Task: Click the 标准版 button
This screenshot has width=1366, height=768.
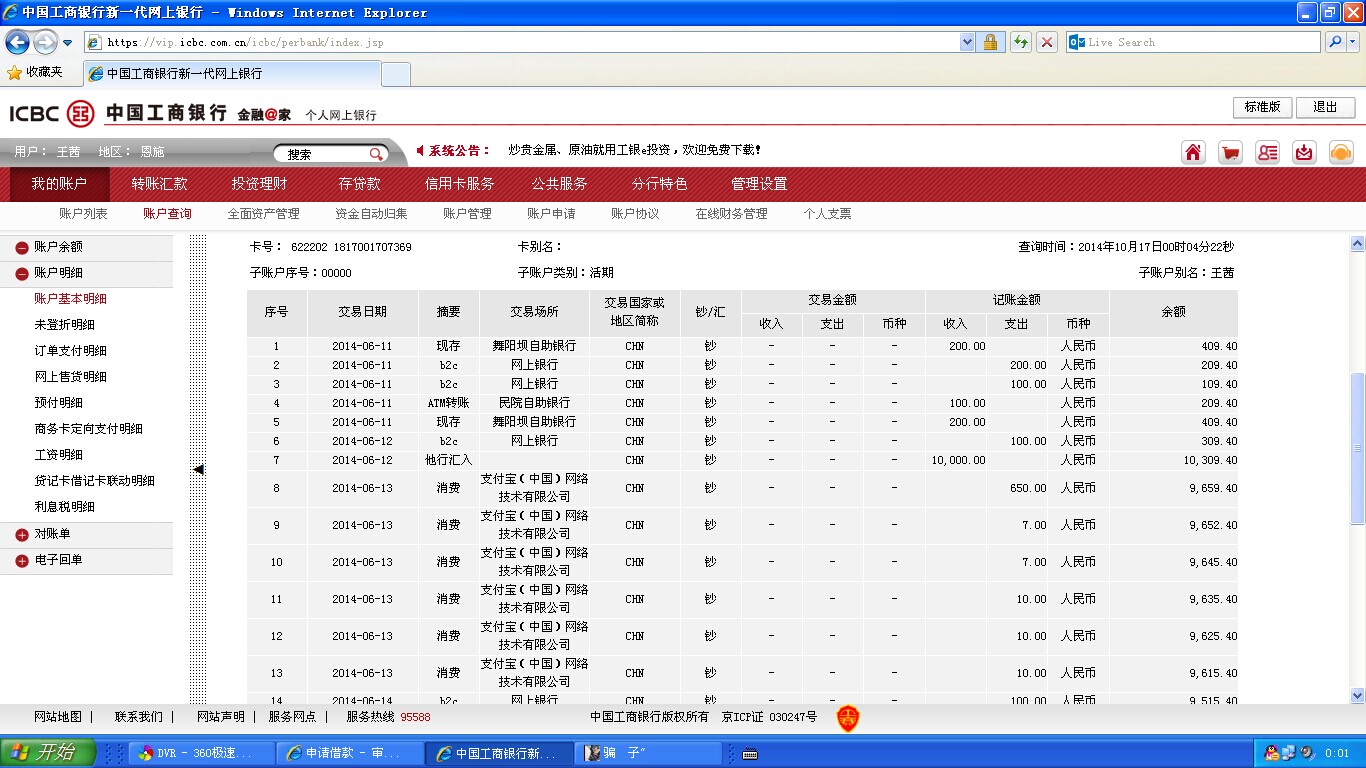Action: click(x=1262, y=107)
